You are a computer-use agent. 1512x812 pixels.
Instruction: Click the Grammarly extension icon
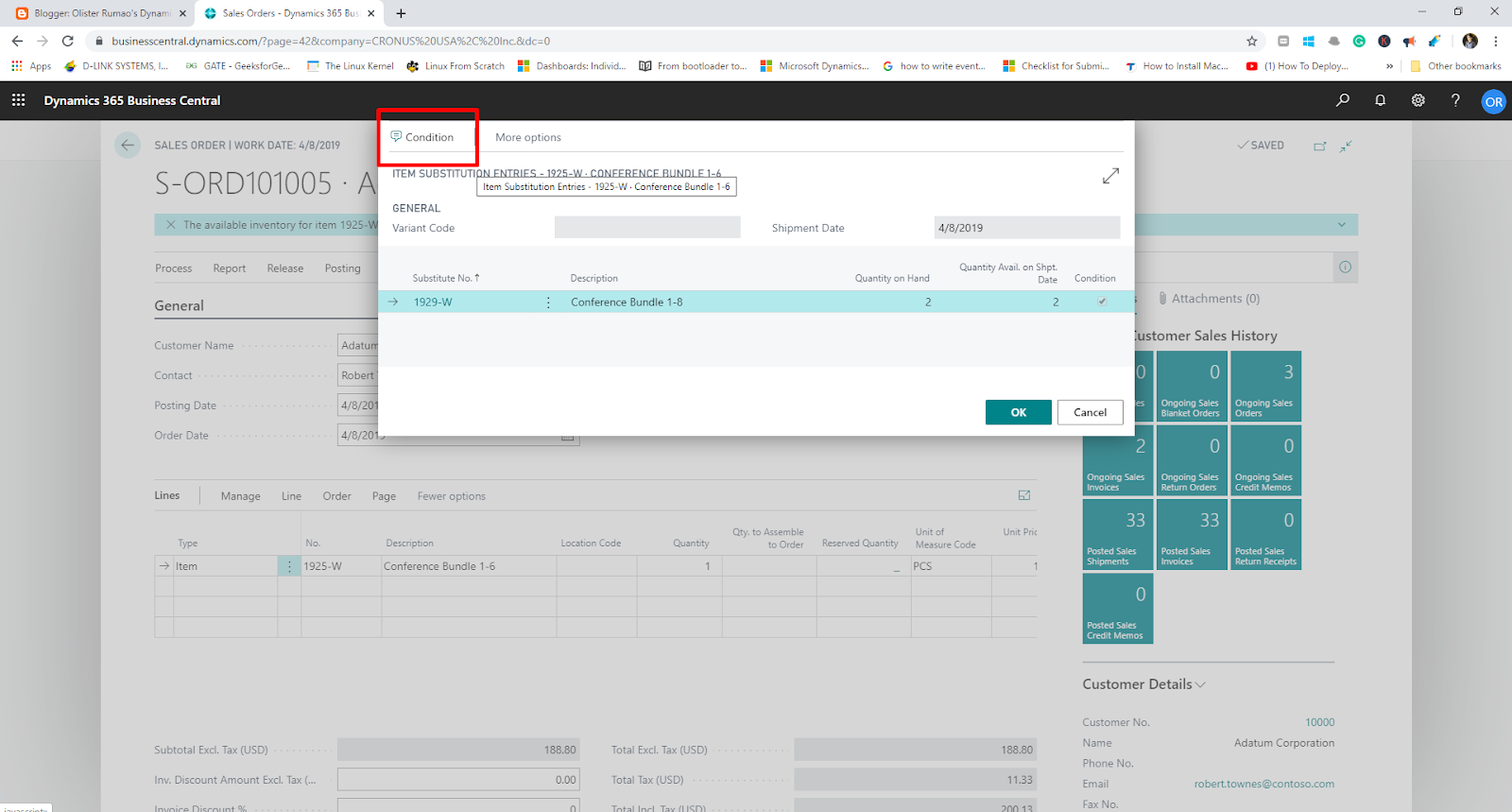tap(1359, 41)
